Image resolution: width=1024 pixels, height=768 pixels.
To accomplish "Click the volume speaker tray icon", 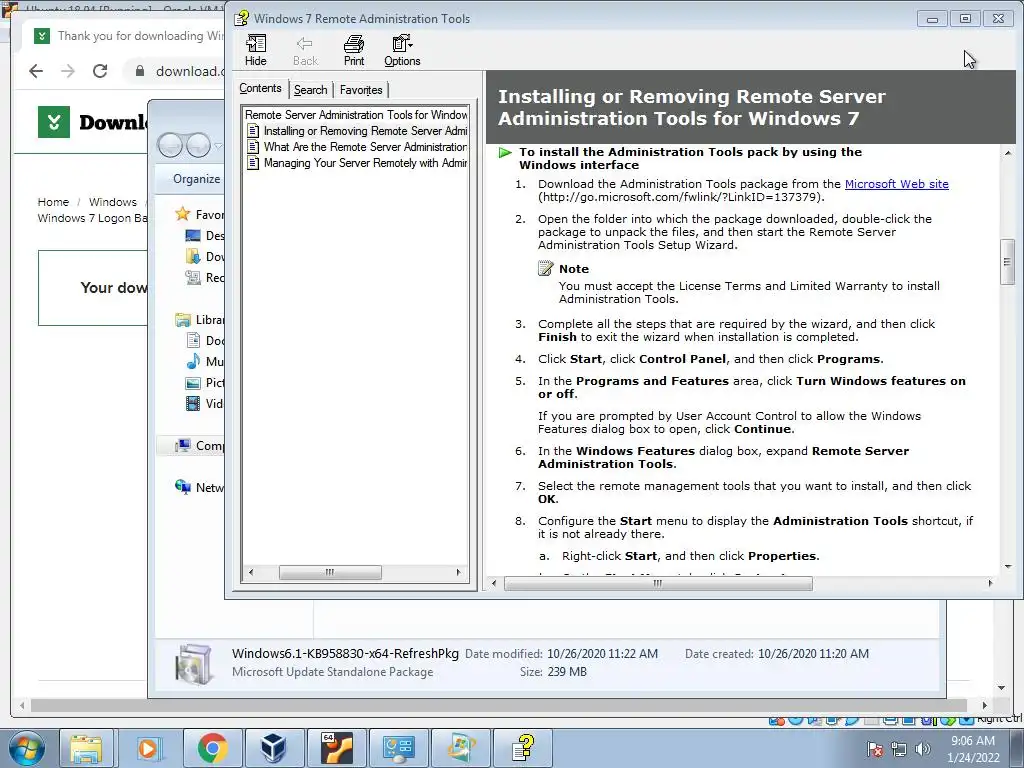I will (923, 749).
